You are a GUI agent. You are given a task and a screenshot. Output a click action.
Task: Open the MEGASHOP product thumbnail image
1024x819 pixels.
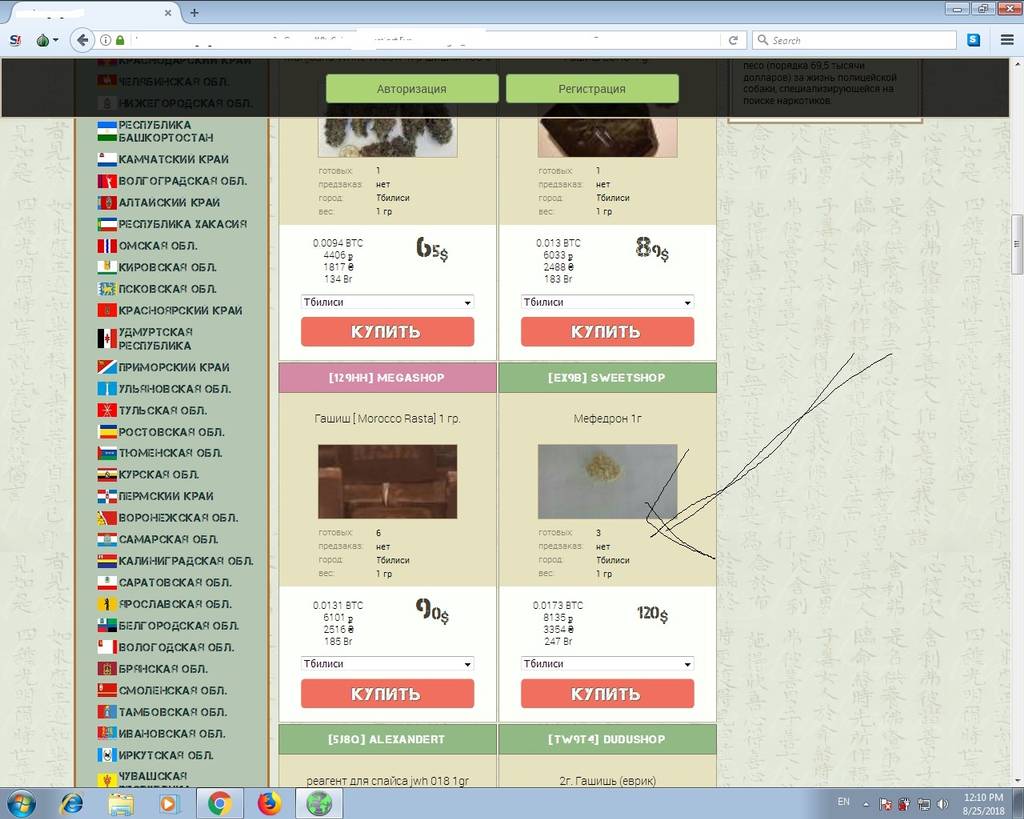click(x=387, y=481)
